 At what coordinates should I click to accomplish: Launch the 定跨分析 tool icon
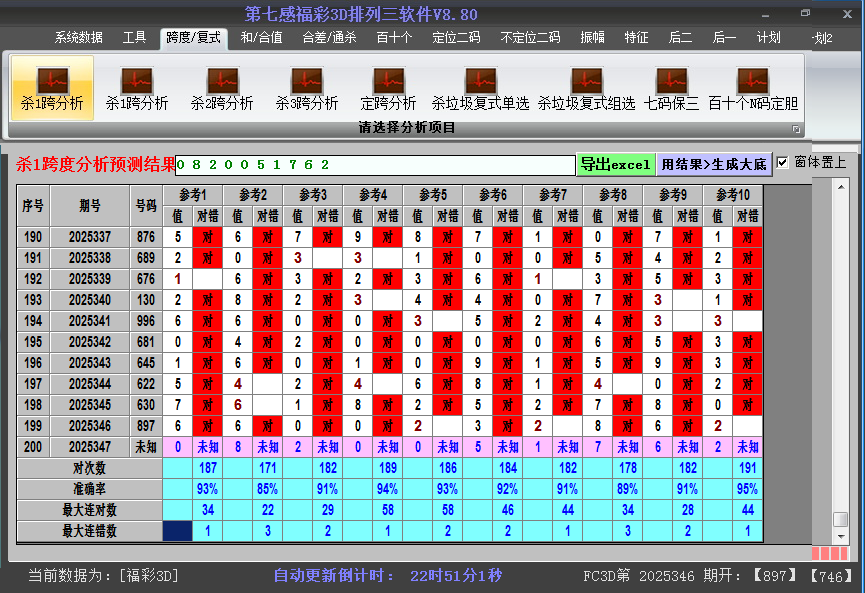(388, 87)
